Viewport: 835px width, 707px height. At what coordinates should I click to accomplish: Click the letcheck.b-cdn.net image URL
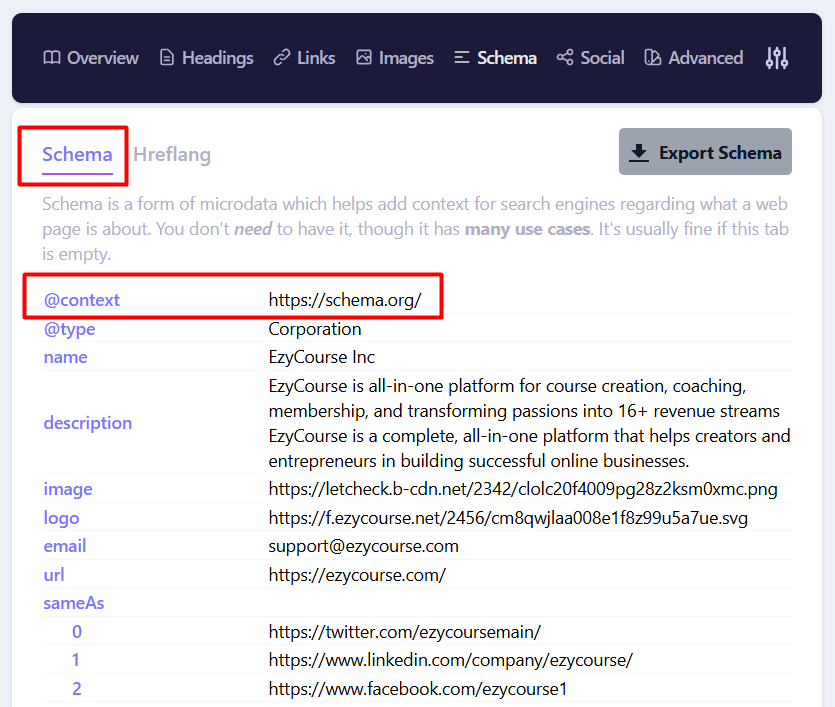523,489
